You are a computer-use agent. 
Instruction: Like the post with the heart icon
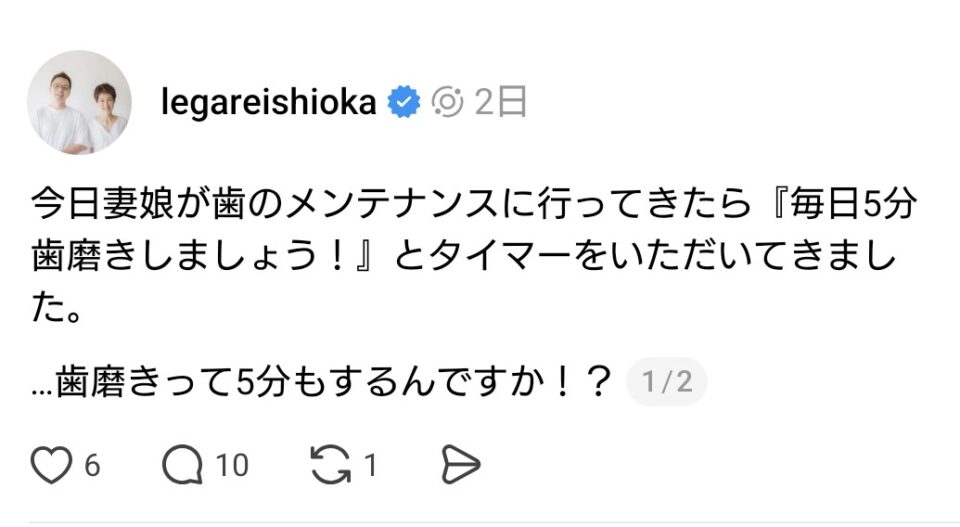pyautogui.click(x=52, y=465)
